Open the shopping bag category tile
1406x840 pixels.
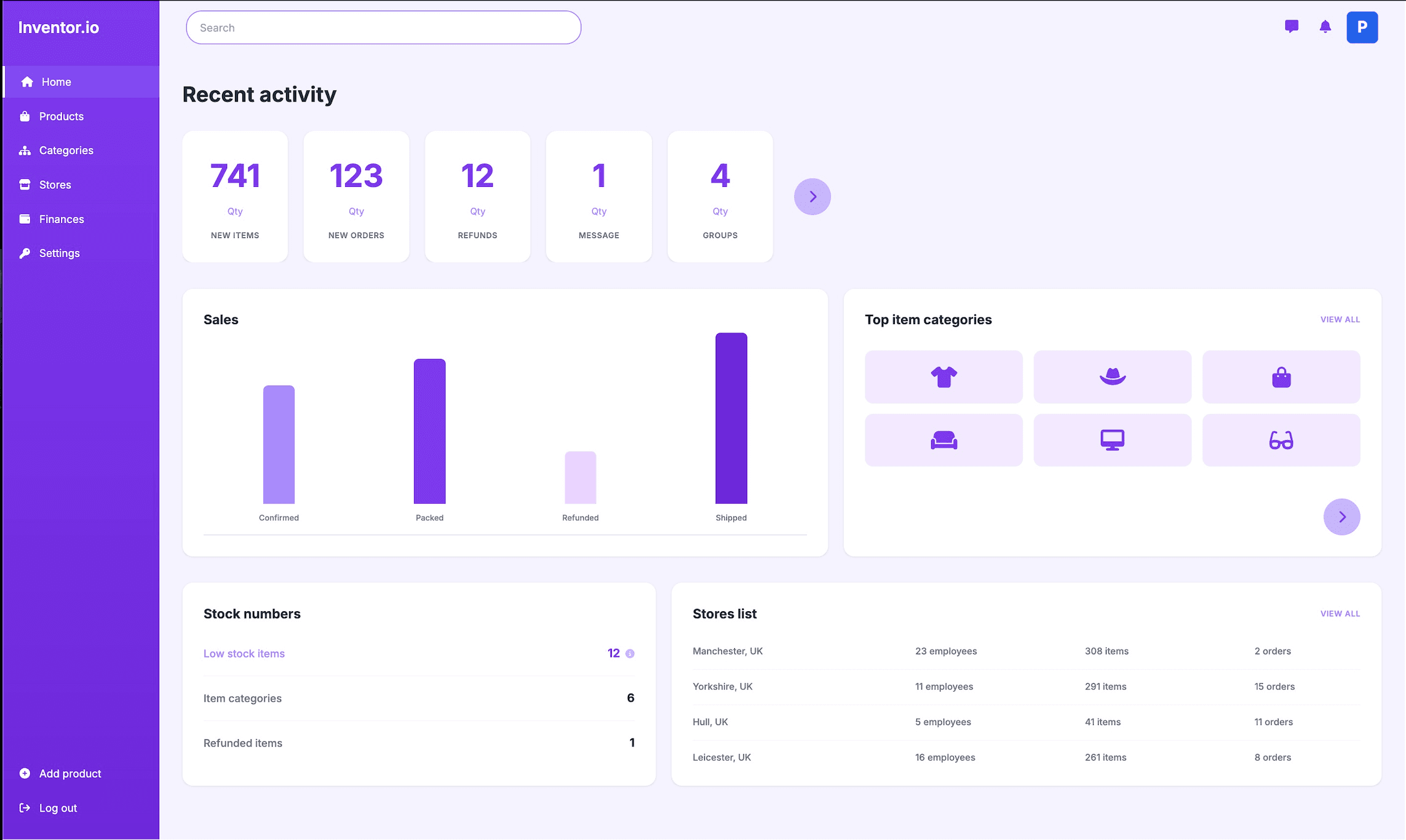(1281, 377)
